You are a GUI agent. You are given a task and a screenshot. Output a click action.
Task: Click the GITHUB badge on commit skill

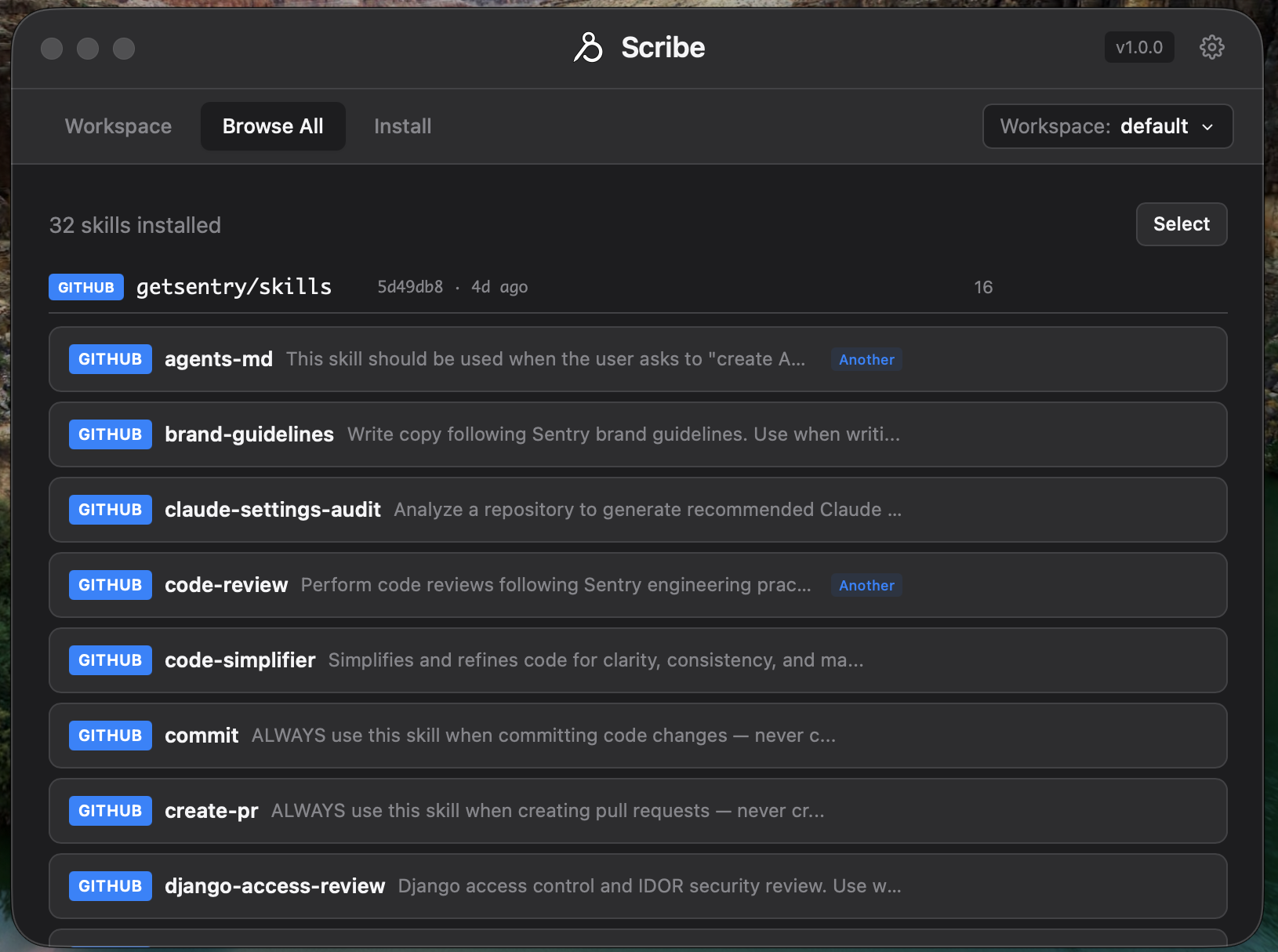click(x=110, y=736)
